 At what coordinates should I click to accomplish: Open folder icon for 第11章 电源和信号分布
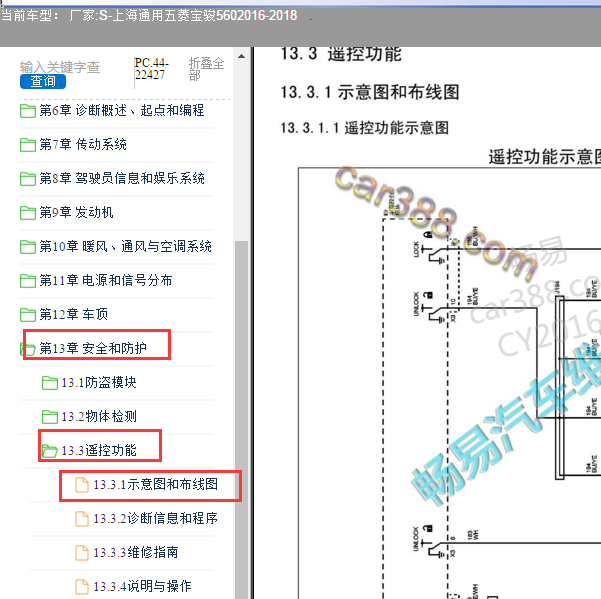point(28,281)
